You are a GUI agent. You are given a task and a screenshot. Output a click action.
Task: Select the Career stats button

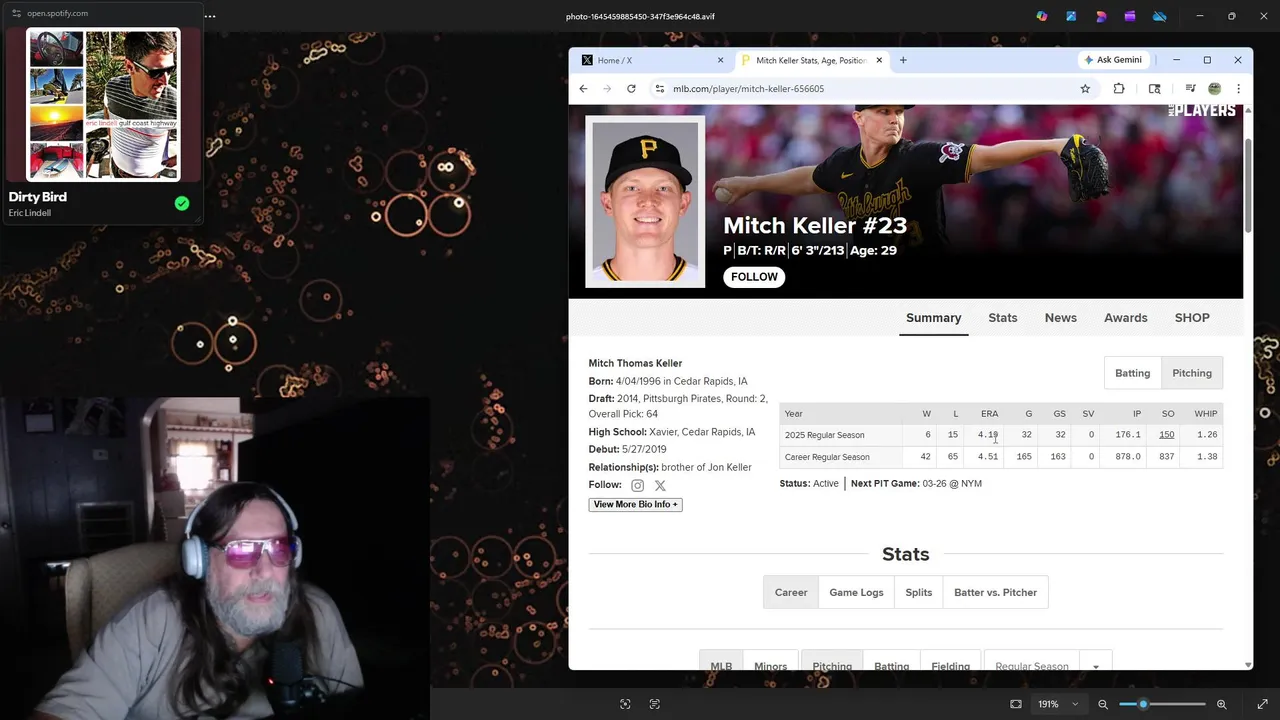[791, 592]
